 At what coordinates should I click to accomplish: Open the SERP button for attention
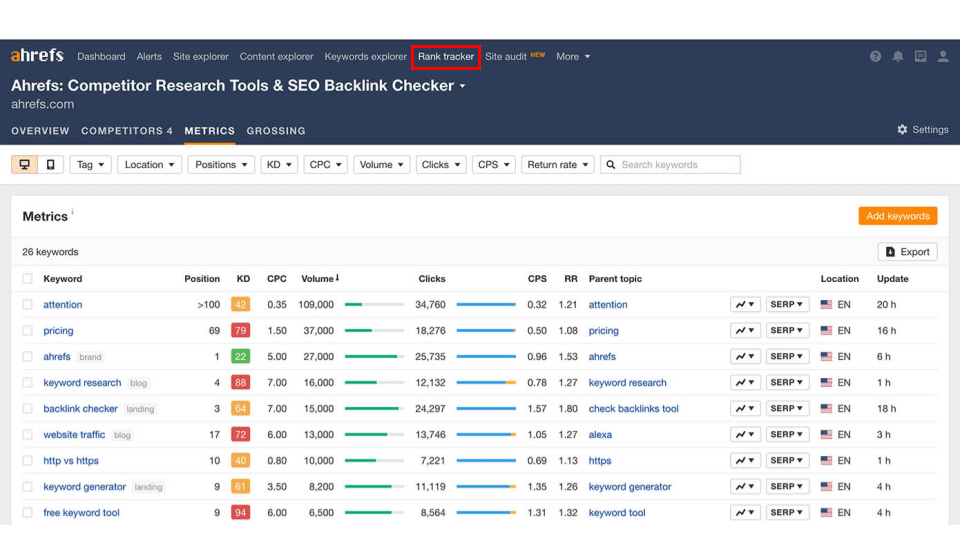pyautogui.click(x=787, y=304)
